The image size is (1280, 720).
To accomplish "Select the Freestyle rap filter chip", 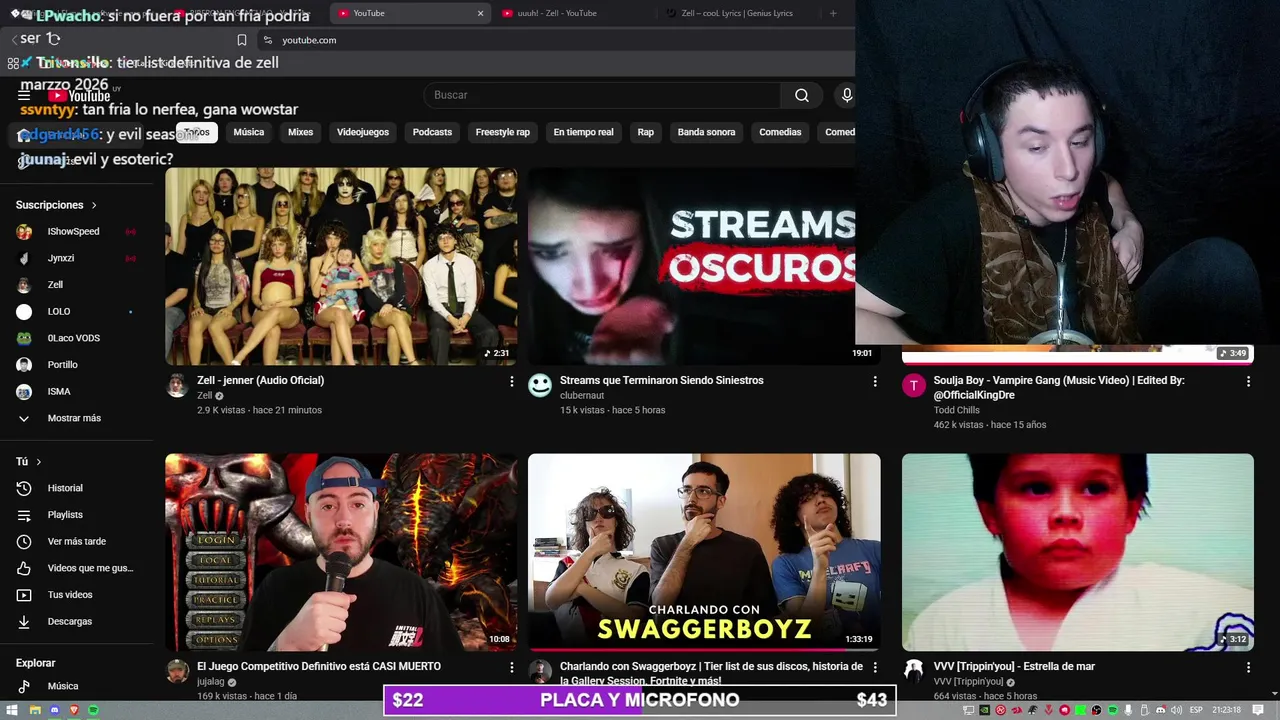I will coord(503,132).
